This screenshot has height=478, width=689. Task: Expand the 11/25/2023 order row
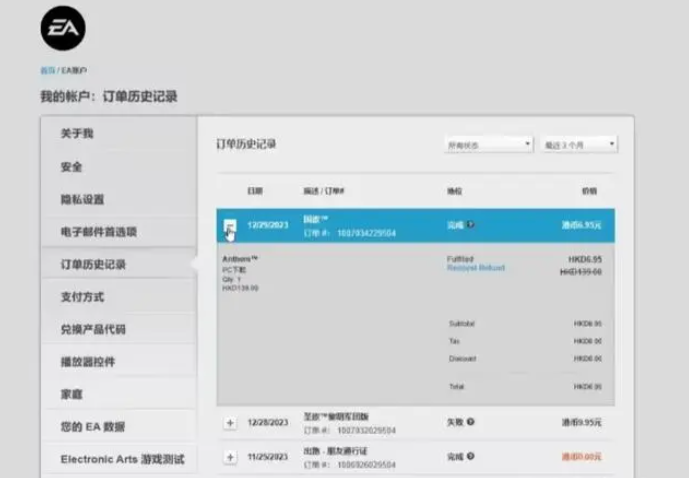pyautogui.click(x=230, y=457)
